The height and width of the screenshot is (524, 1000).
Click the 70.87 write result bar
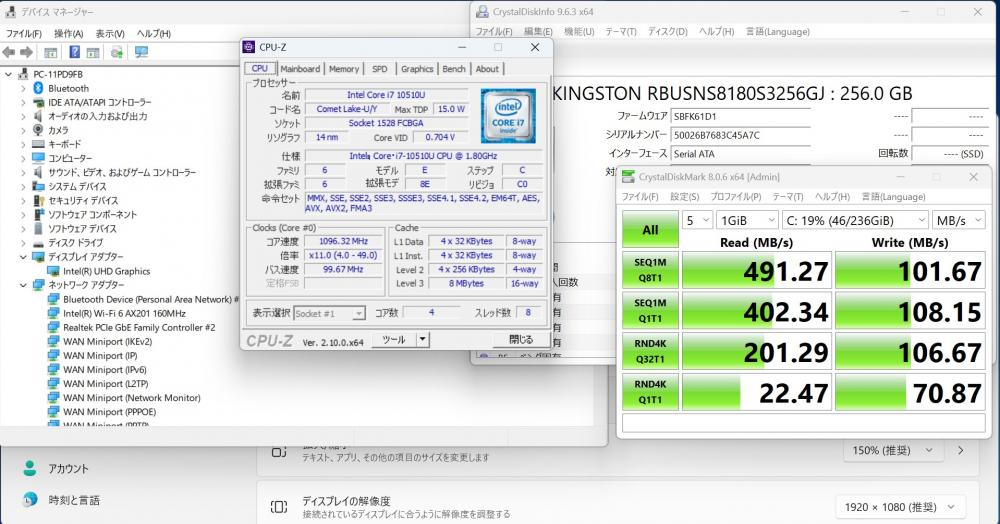pos(910,392)
